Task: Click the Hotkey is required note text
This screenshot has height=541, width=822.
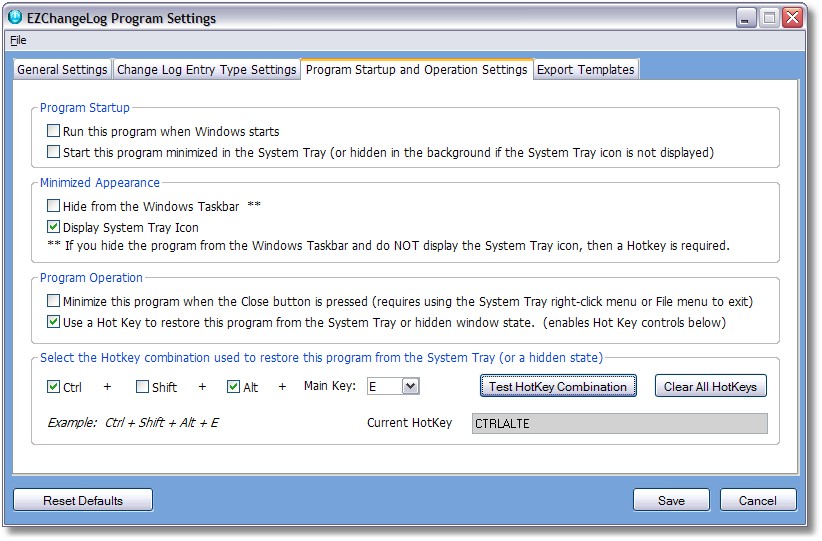Action: coord(388,245)
